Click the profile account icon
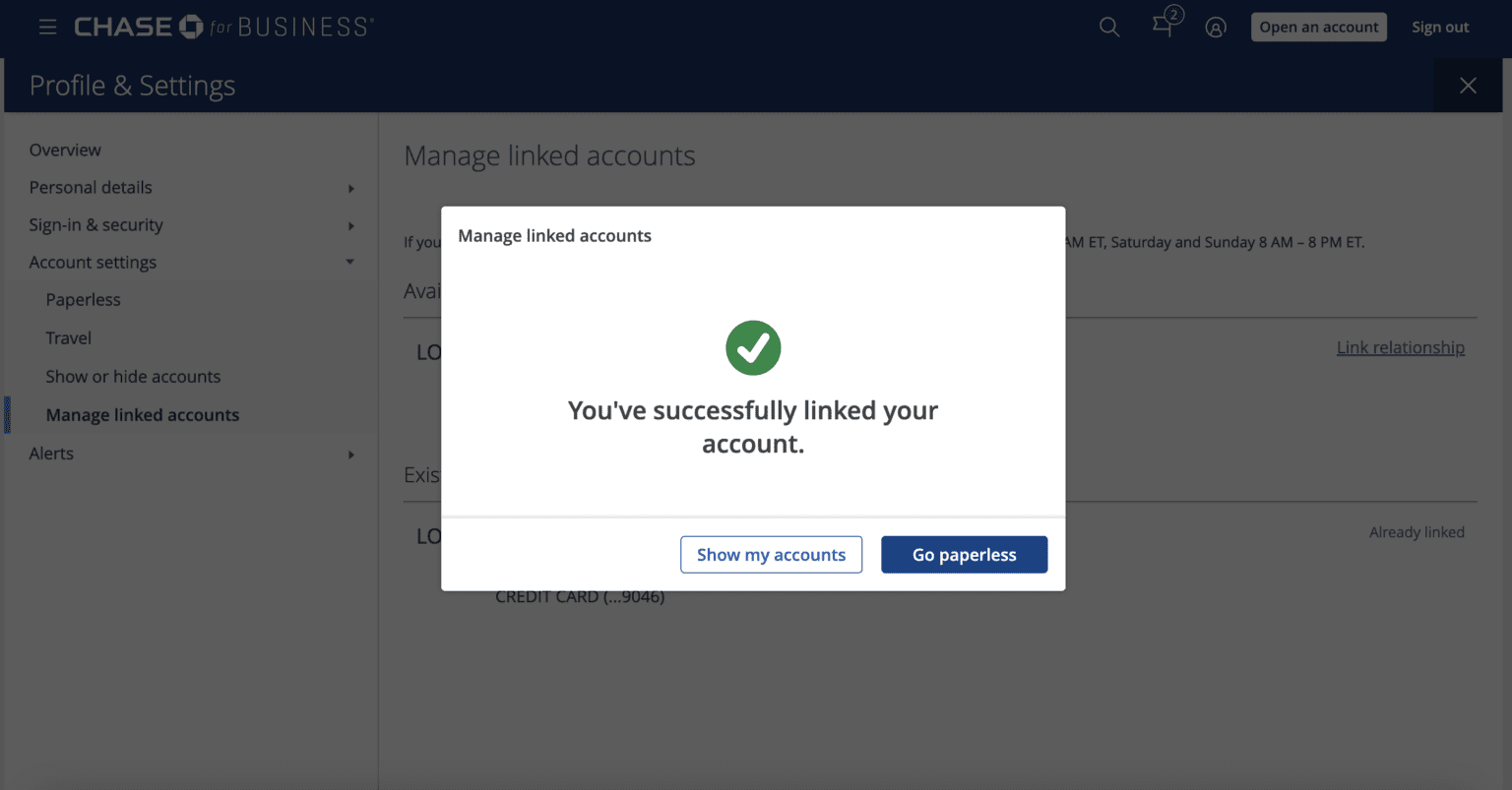The width and height of the screenshot is (1512, 790). (1216, 27)
